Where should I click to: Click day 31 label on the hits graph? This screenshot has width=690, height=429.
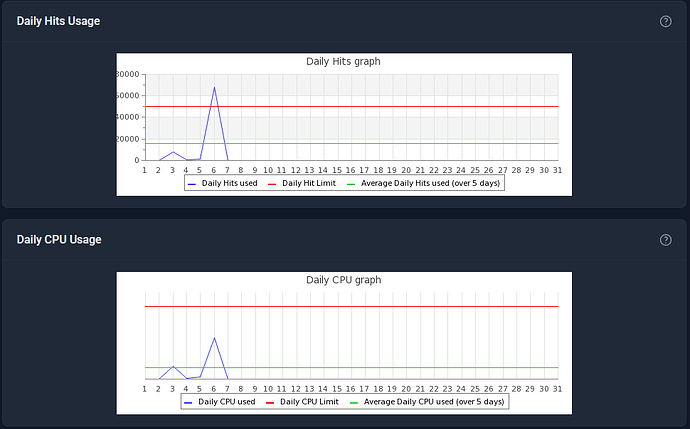click(558, 170)
